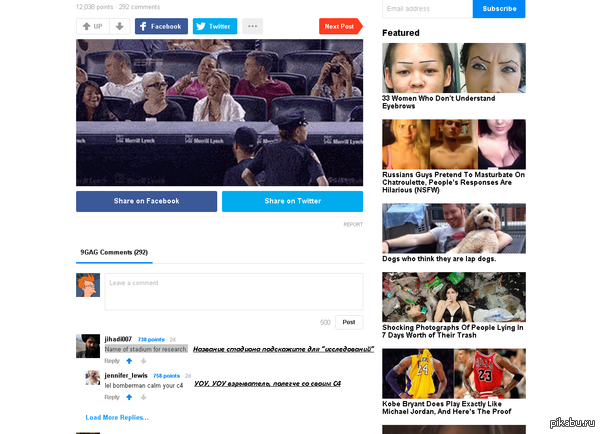Upvote jihadi007's comment with blue arrow
Viewport: 600px width, 434px height.
point(129,361)
